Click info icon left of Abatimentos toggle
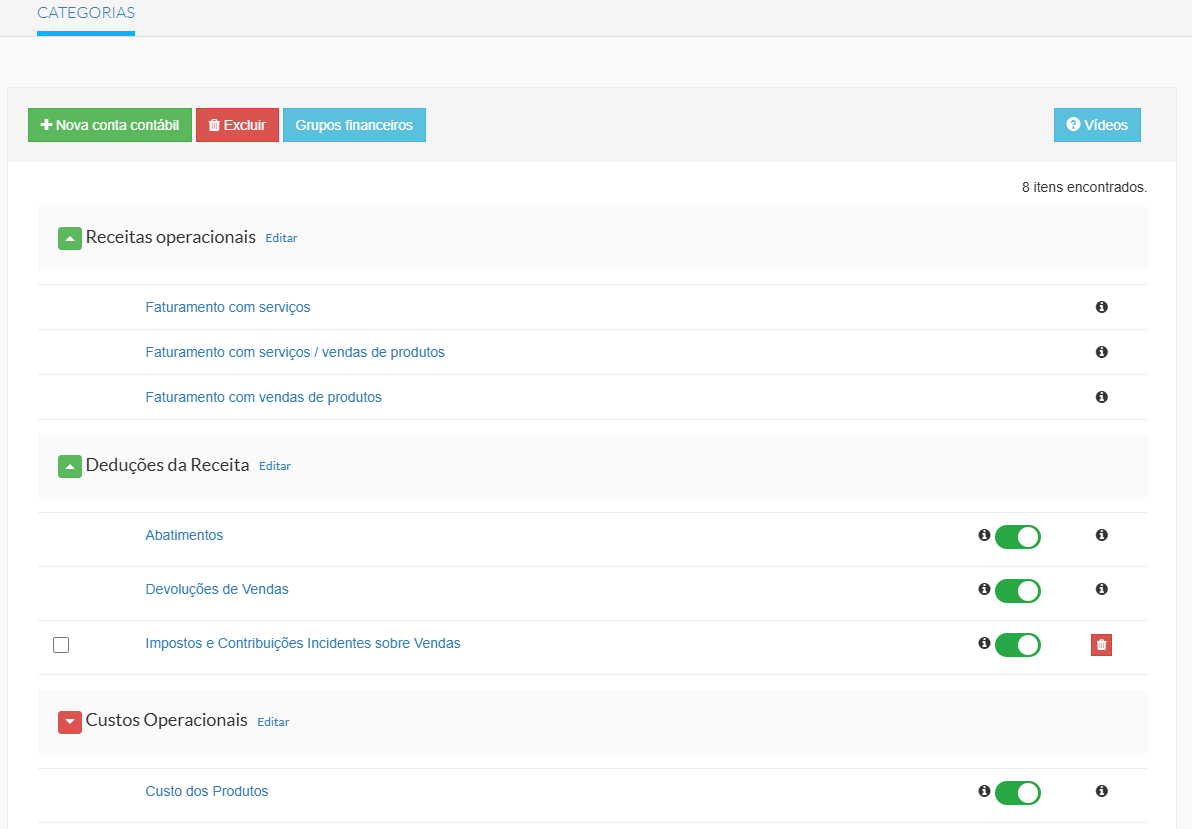 click(x=984, y=535)
